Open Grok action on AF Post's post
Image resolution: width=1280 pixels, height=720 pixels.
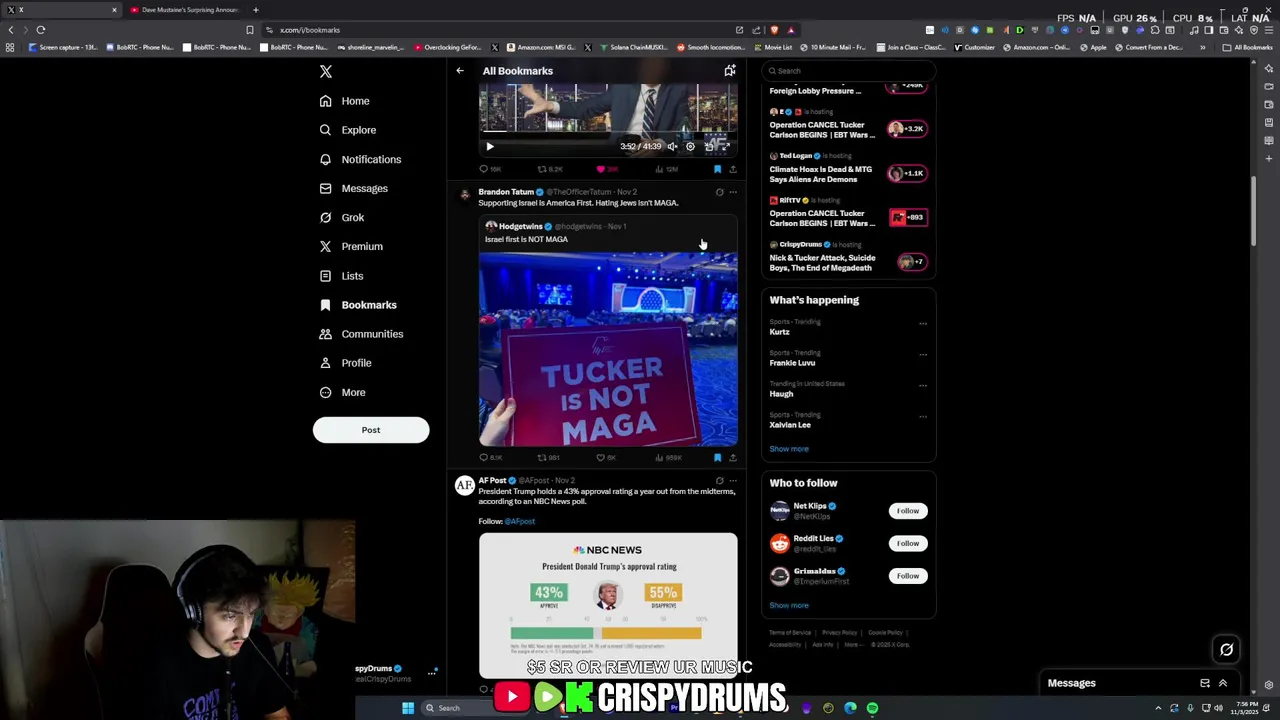719,481
